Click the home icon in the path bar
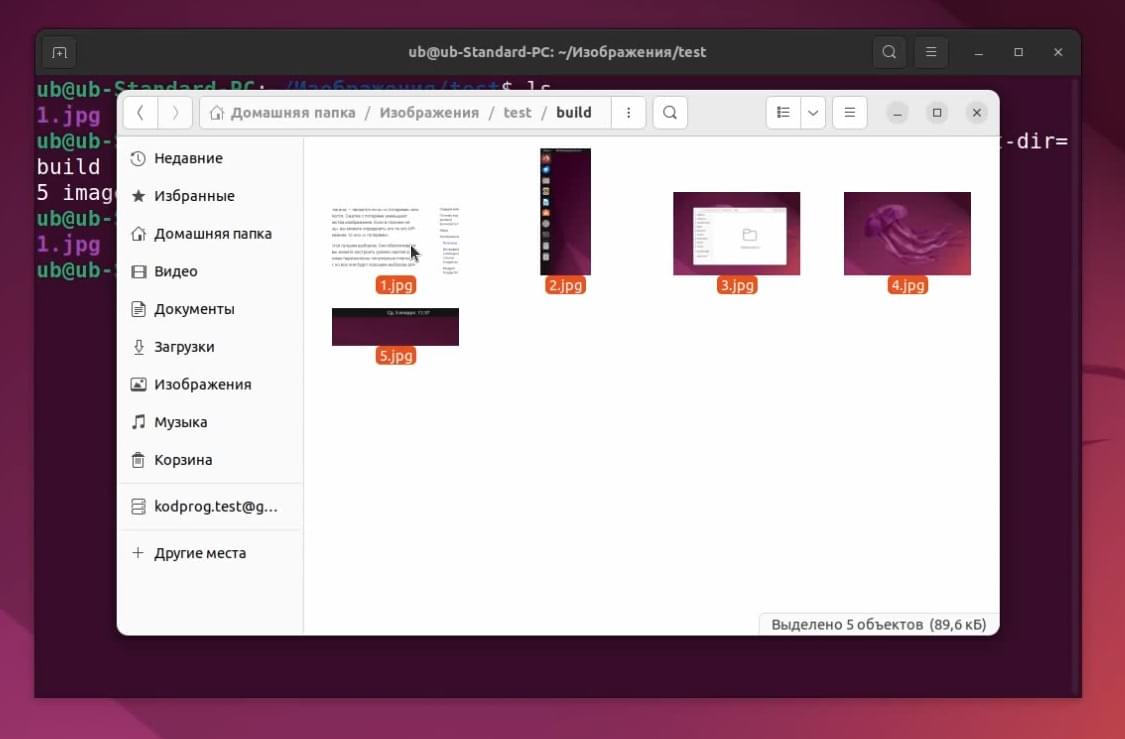Viewport: 1125px width, 739px height. (x=217, y=113)
